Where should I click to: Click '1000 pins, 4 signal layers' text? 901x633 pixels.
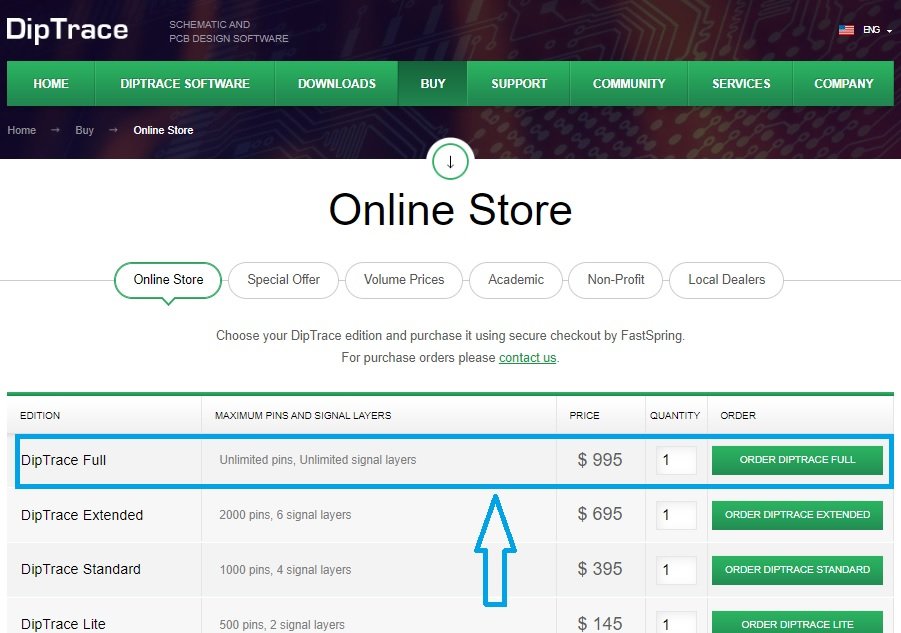(285, 570)
